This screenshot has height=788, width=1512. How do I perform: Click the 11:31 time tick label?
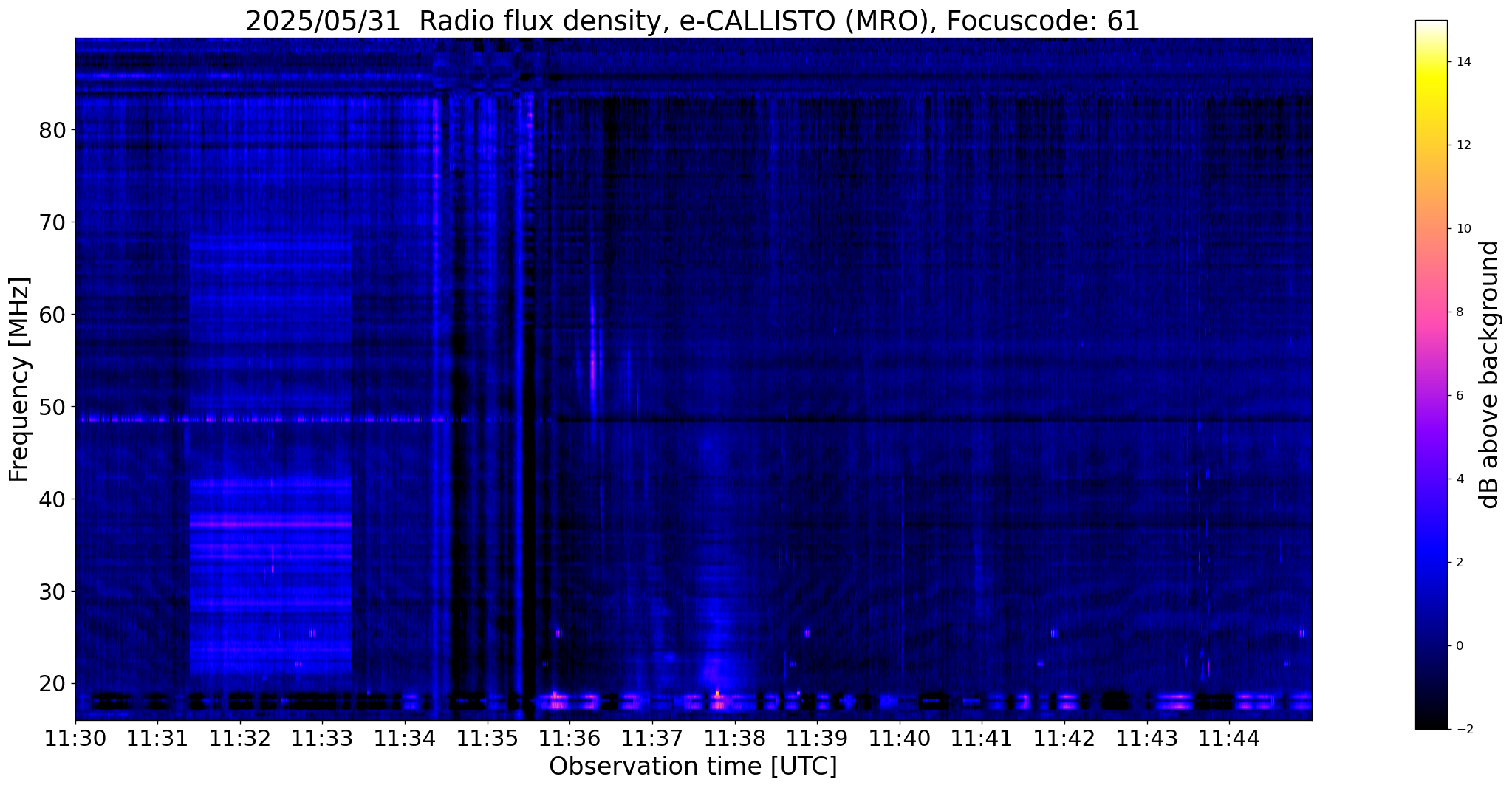point(157,738)
